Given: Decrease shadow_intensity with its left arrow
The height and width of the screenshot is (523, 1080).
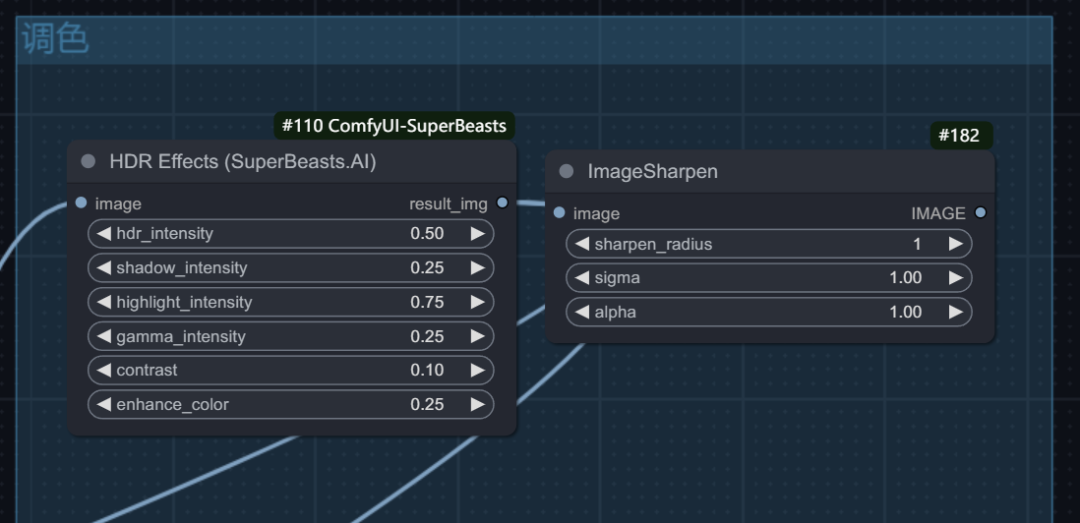Looking at the screenshot, I should coord(104,268).
